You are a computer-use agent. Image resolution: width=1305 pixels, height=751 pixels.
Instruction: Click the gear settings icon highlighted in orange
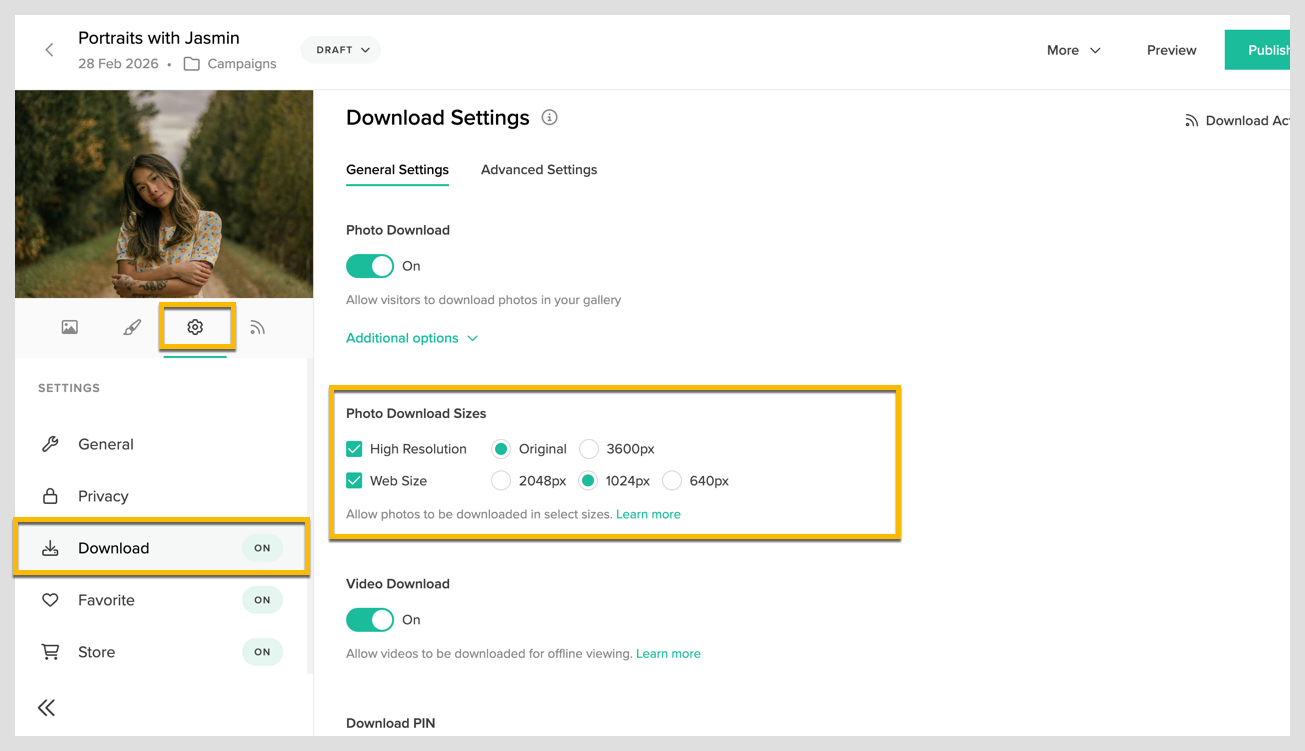(x=196, y=326)
